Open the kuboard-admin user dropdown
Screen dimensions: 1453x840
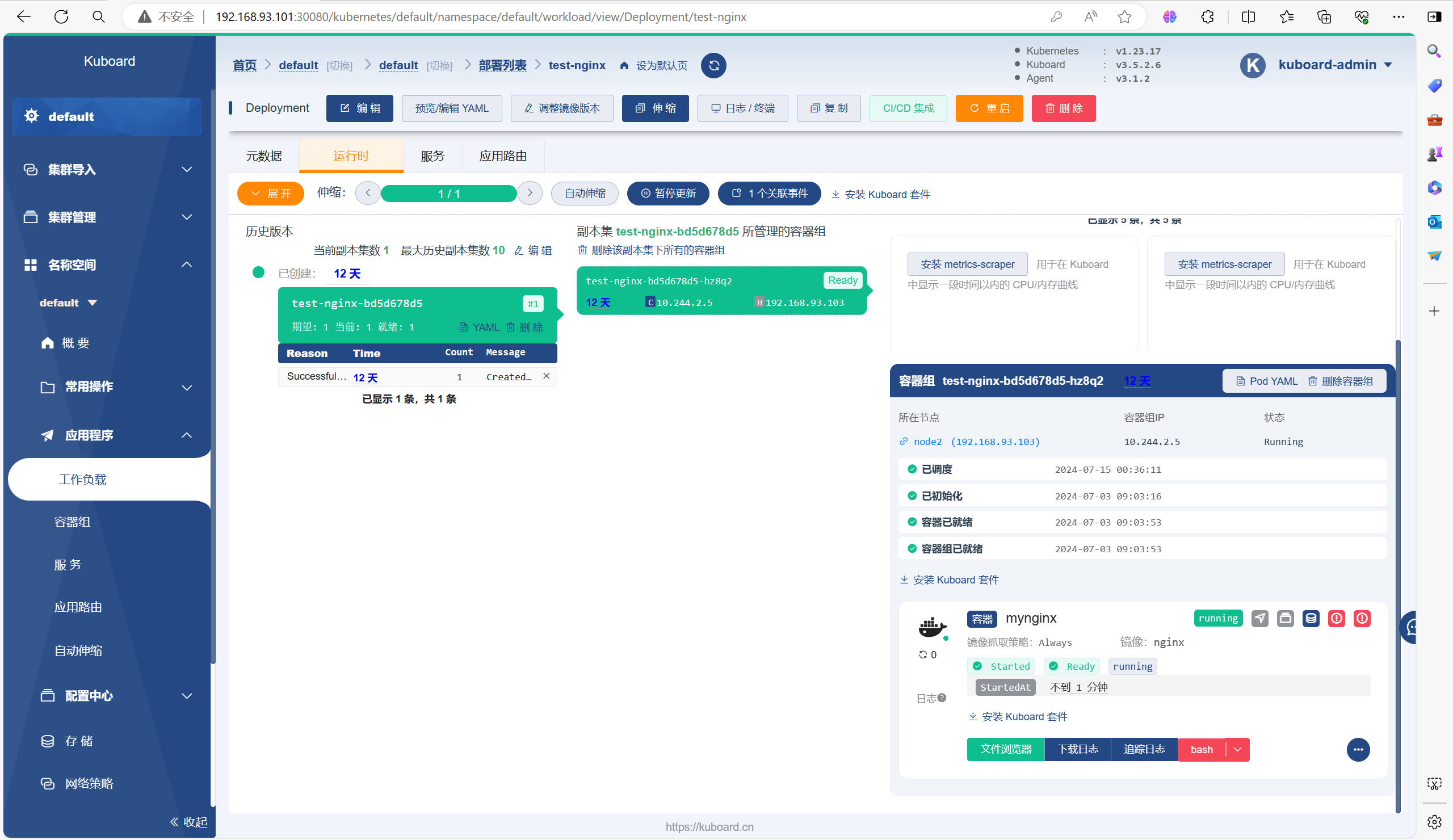coord(1335,65)
